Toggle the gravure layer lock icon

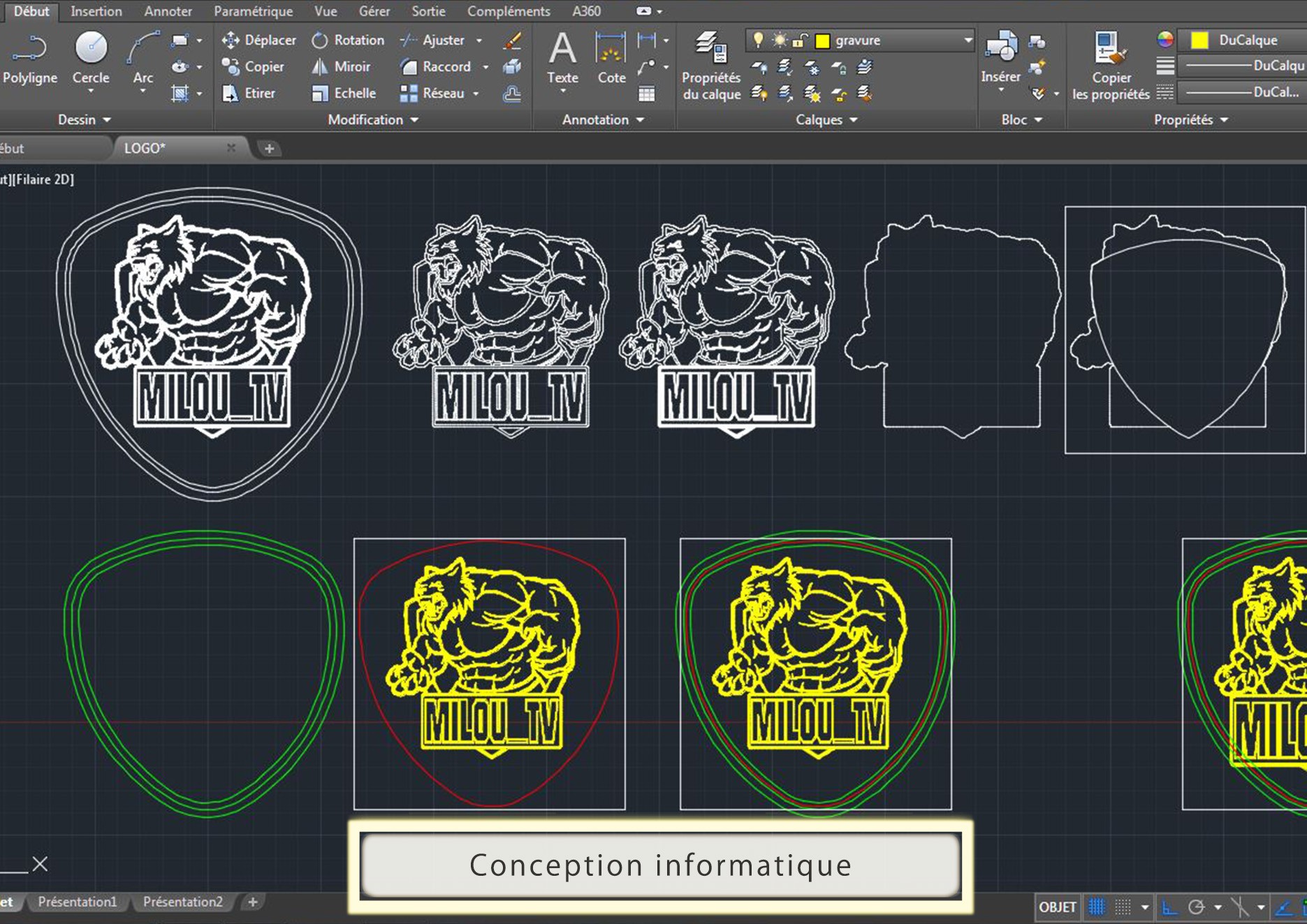pyautogui.click(x=801, y=40)
